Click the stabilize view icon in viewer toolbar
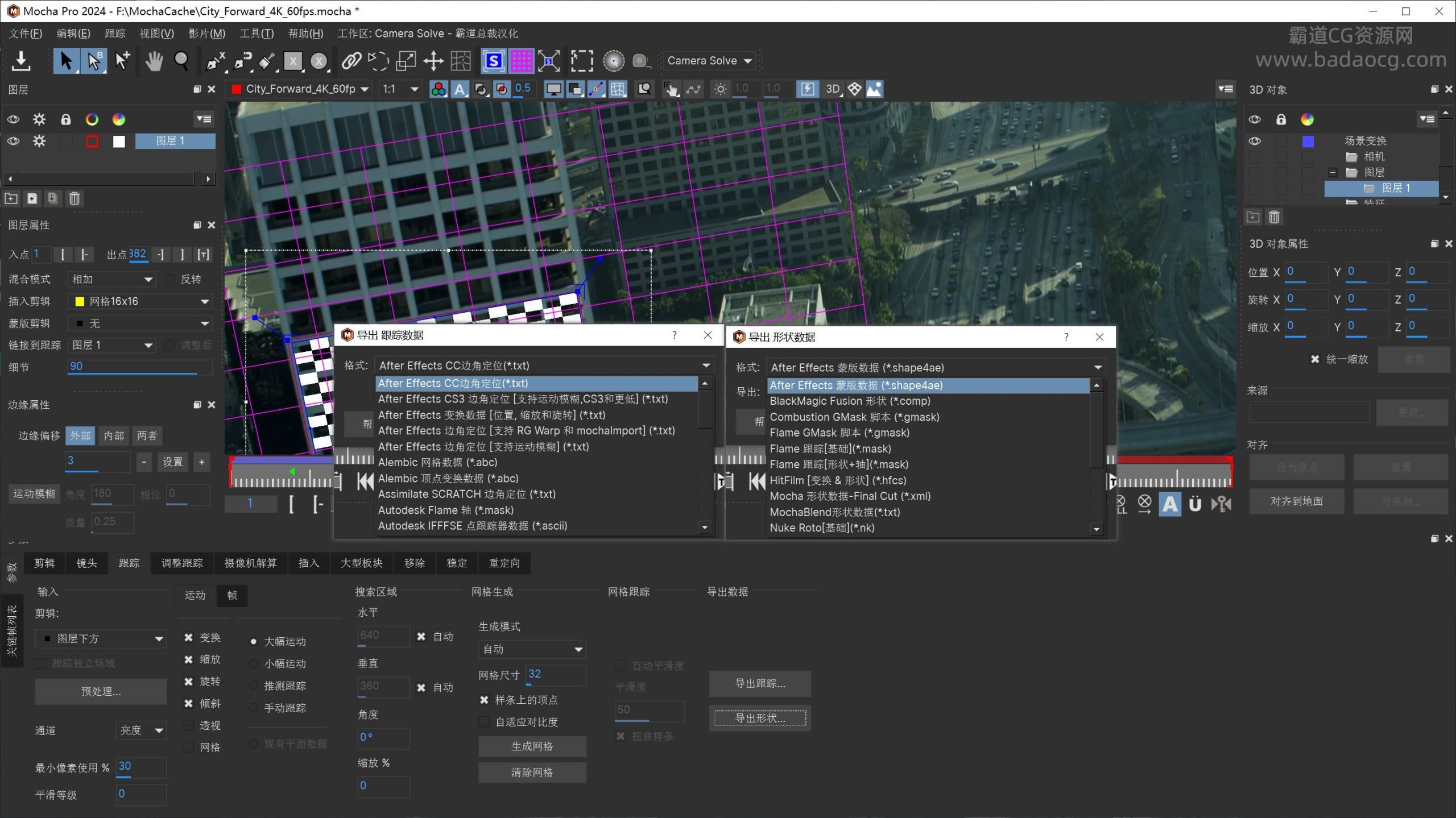Image resolution: width=1456 pixels, height=818 pixels. click(x=672, y=89)
